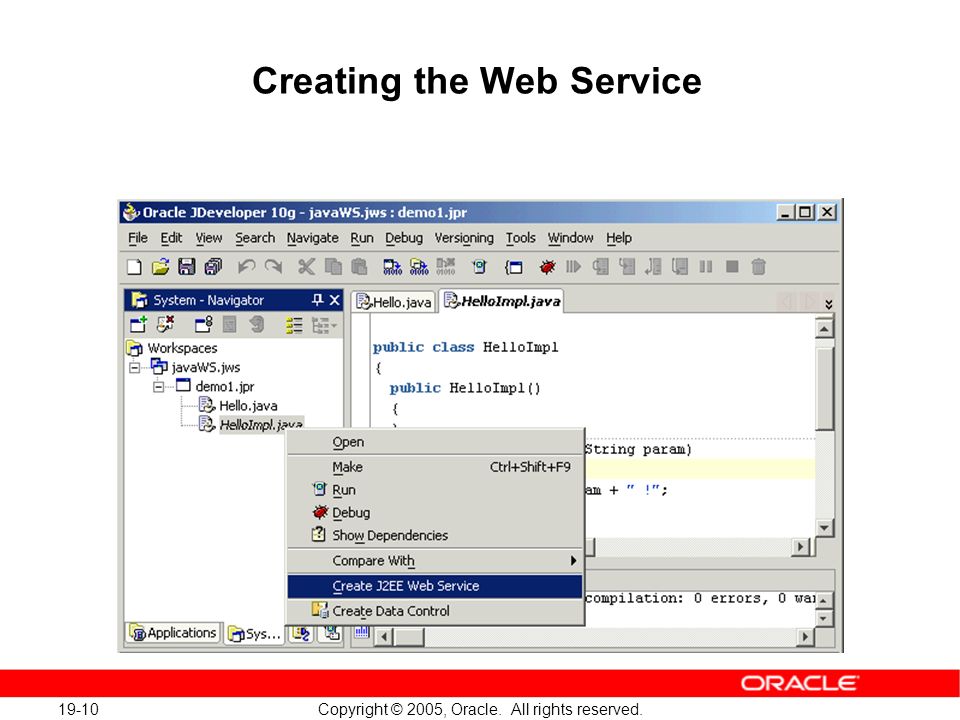Open the Run menu in menu bar
The width and height of the screenshot is (960, 720).
(x=362, y=238)
